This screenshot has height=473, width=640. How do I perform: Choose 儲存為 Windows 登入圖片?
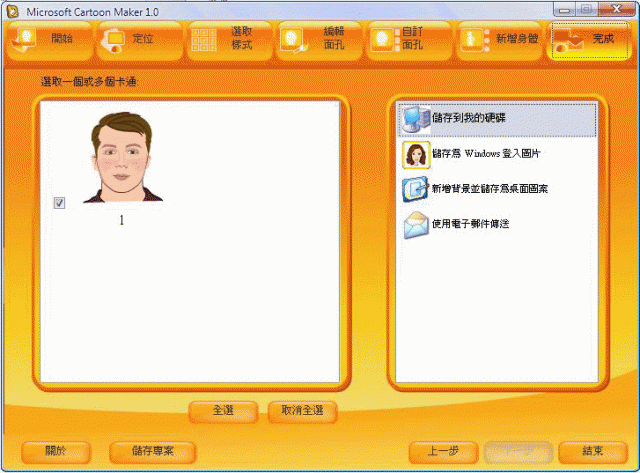pos(497,154)
